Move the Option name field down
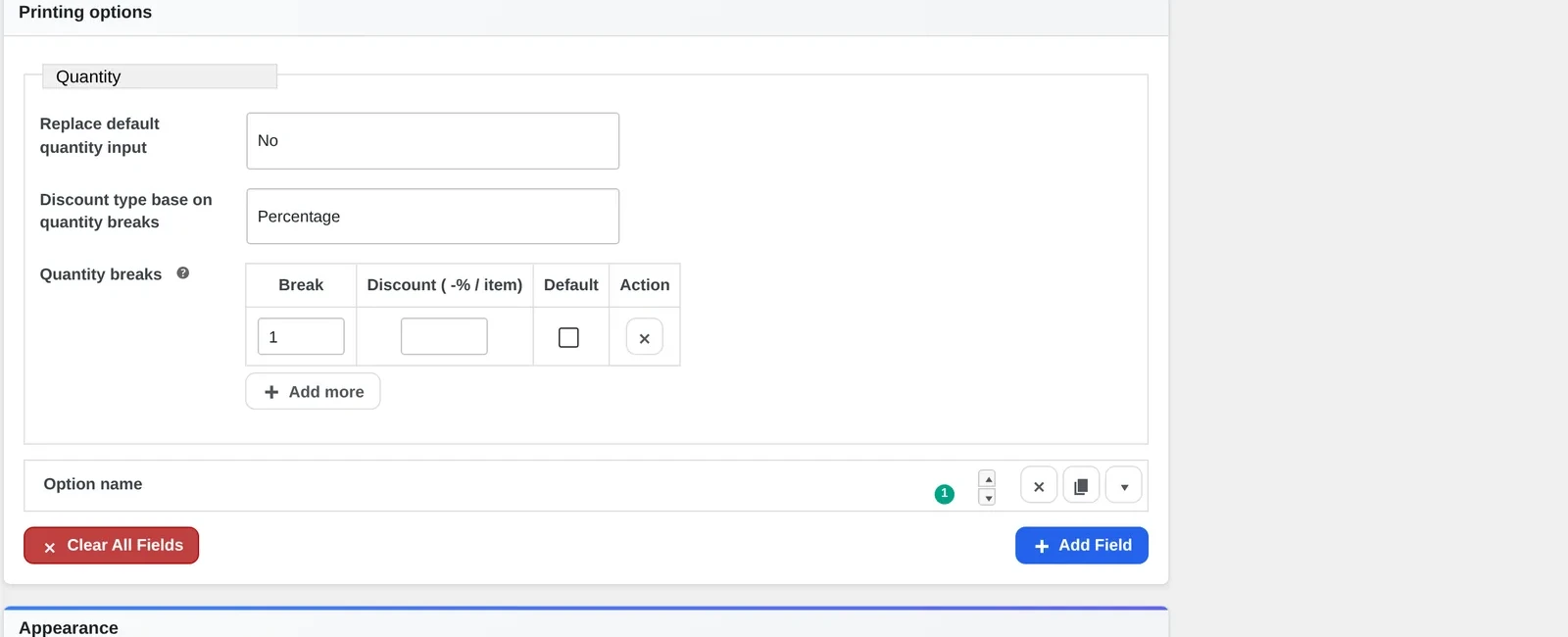 click(987, 497)
